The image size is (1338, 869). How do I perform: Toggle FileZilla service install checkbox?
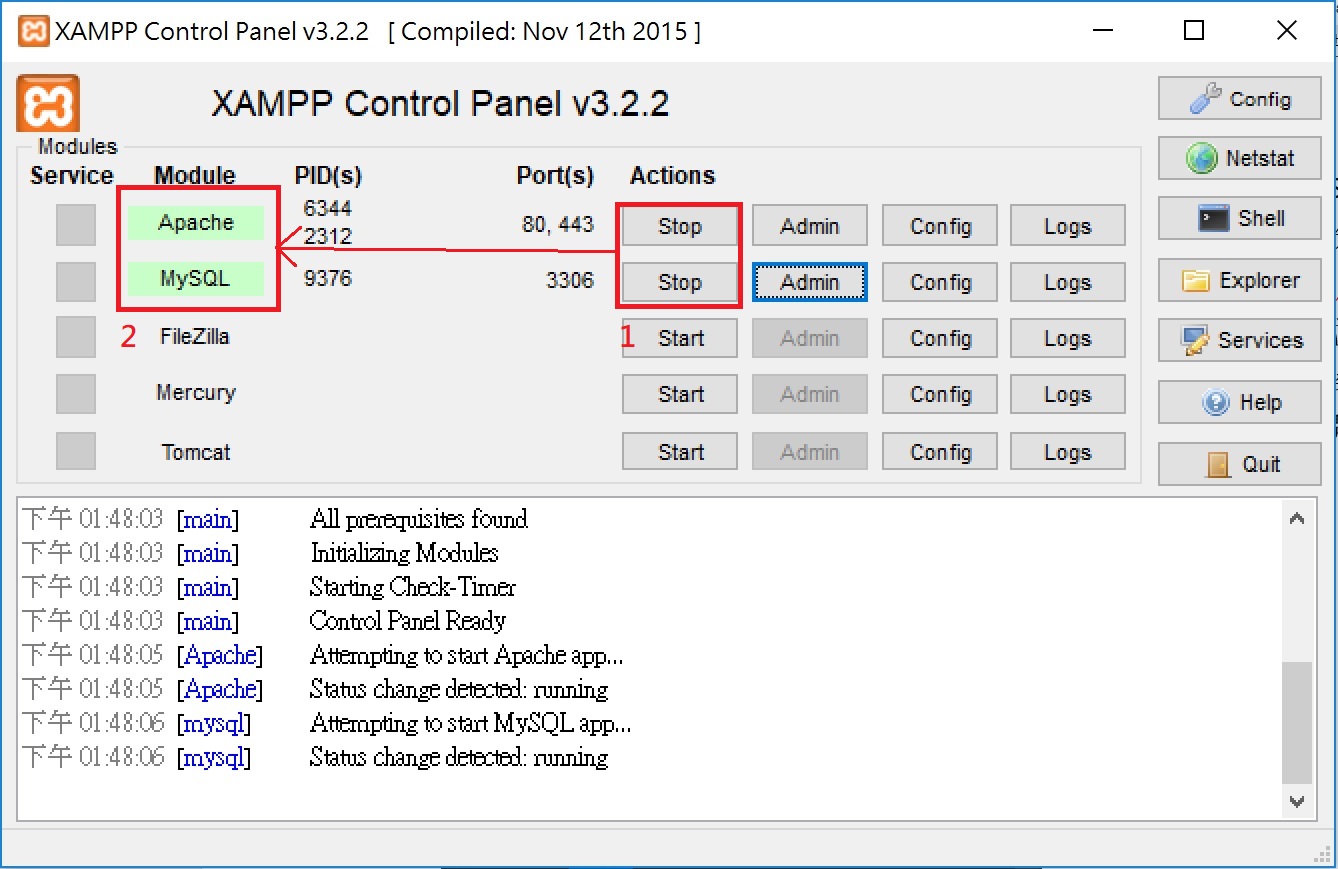click(76, 338)
